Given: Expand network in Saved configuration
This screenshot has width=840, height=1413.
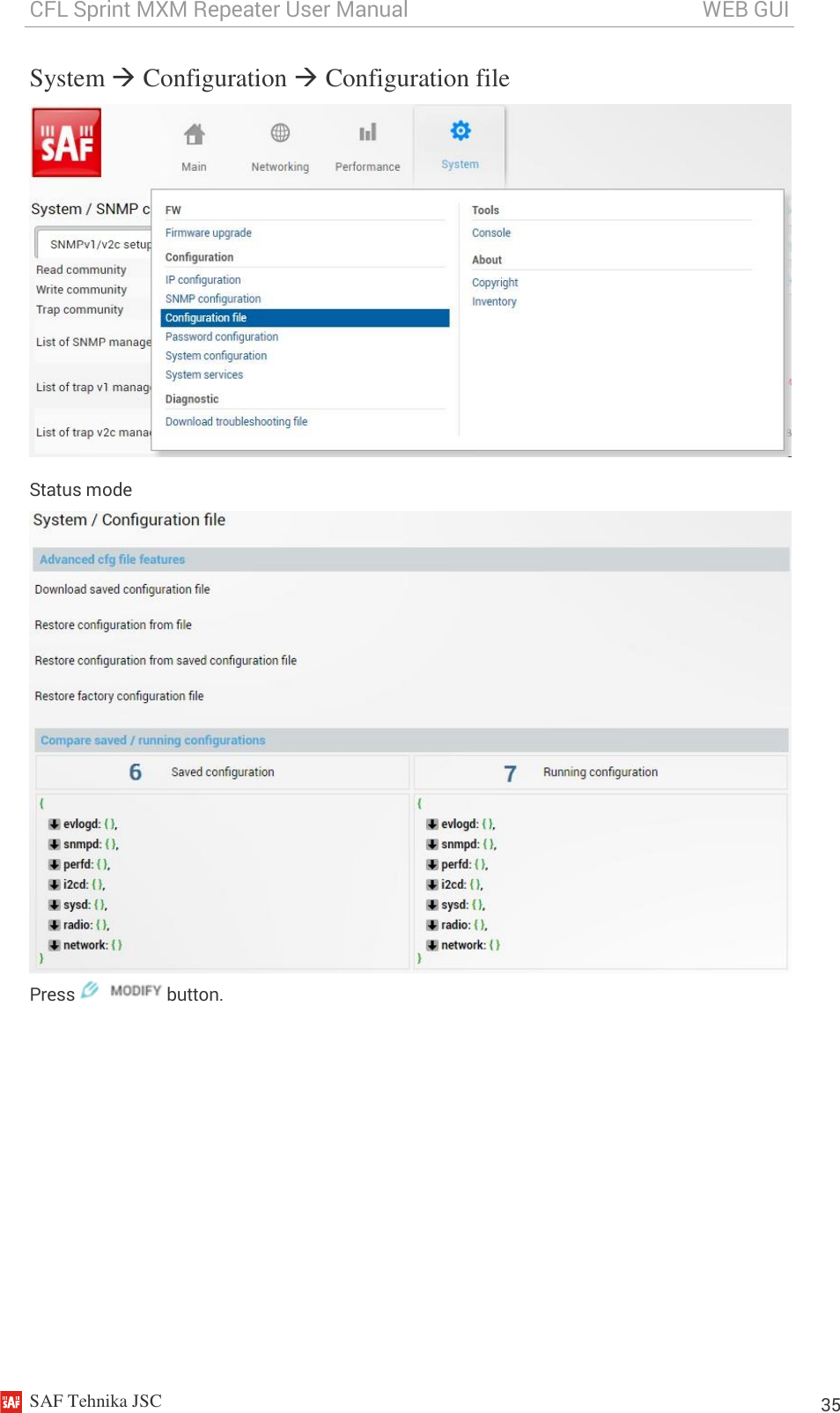Looking at the screenshot, I should 55,946.
